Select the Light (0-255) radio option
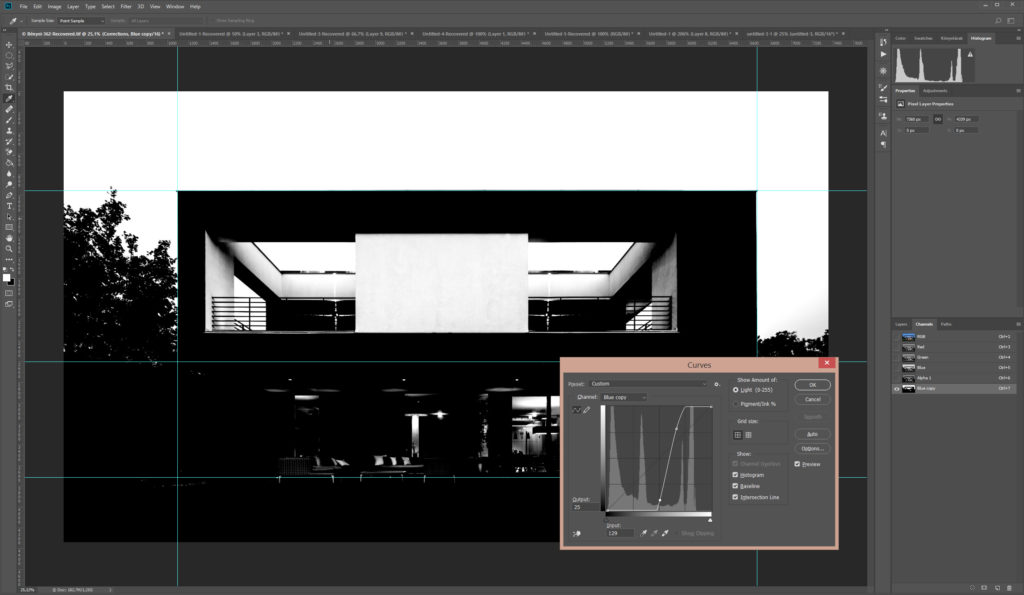 pos(735,390)
